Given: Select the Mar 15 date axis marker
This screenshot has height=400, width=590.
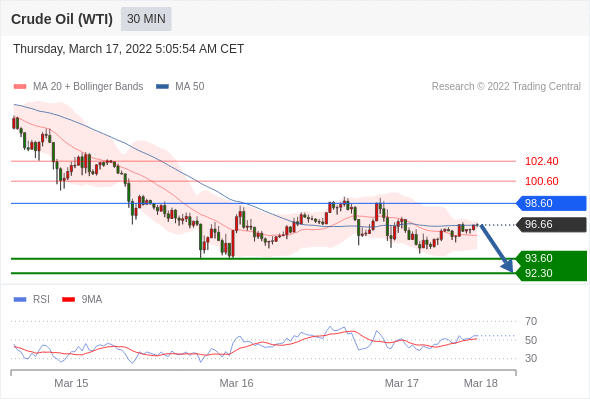Looking at the screenshot, I should point(71,383).
